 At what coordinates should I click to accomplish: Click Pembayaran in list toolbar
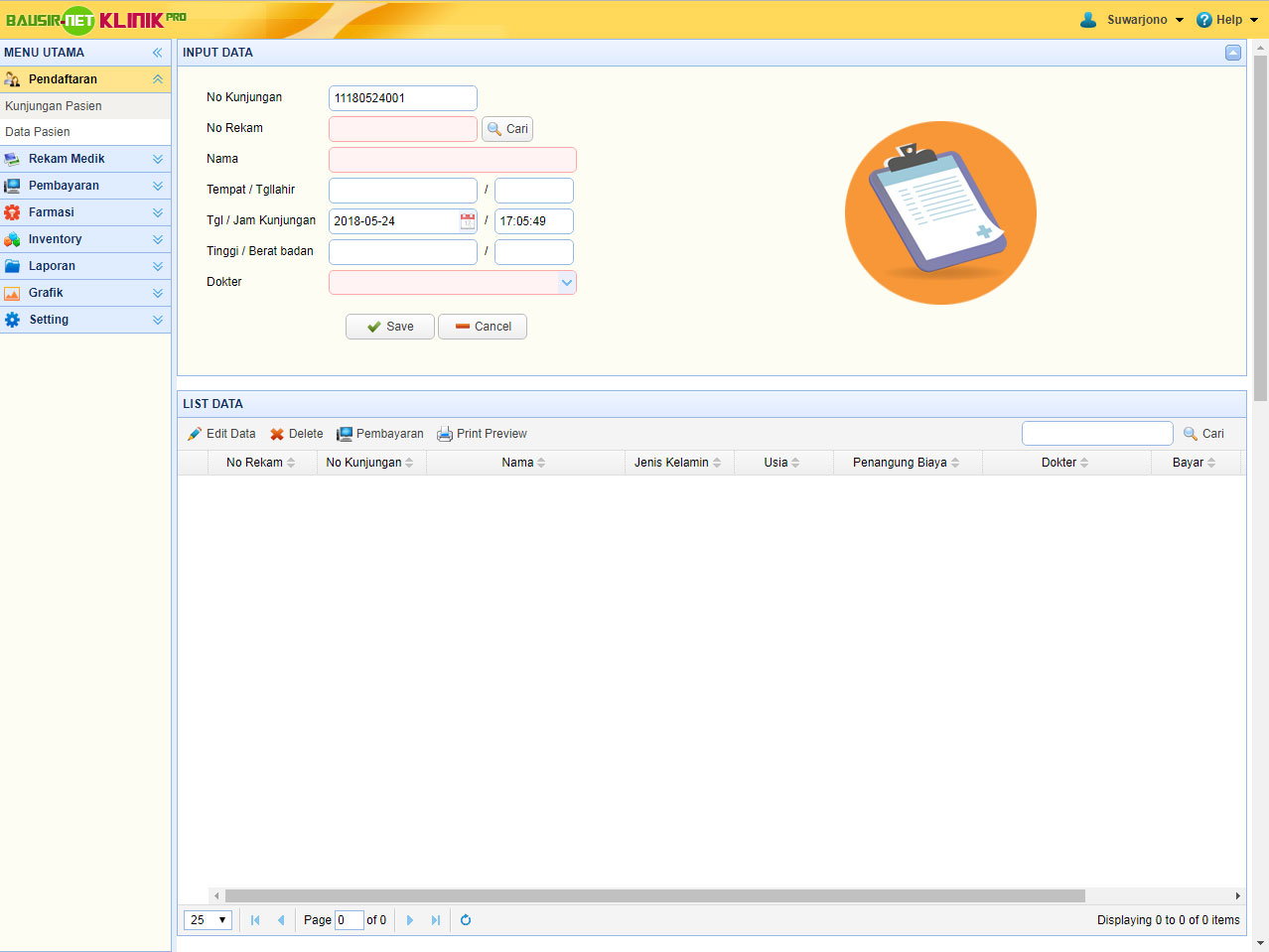click(x=379, y=434)
